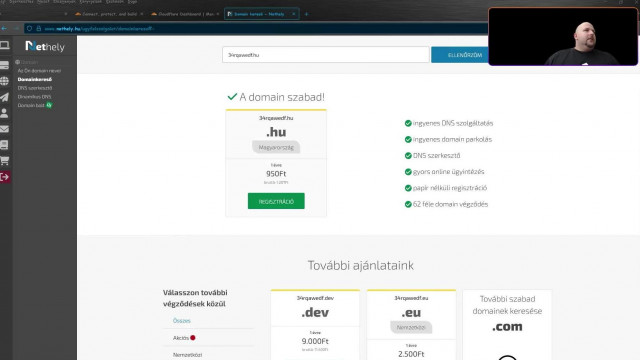Click További ajánlataink heading
Image resolution: width=640 pixels, height=360 pixels.
click(360, 265)
